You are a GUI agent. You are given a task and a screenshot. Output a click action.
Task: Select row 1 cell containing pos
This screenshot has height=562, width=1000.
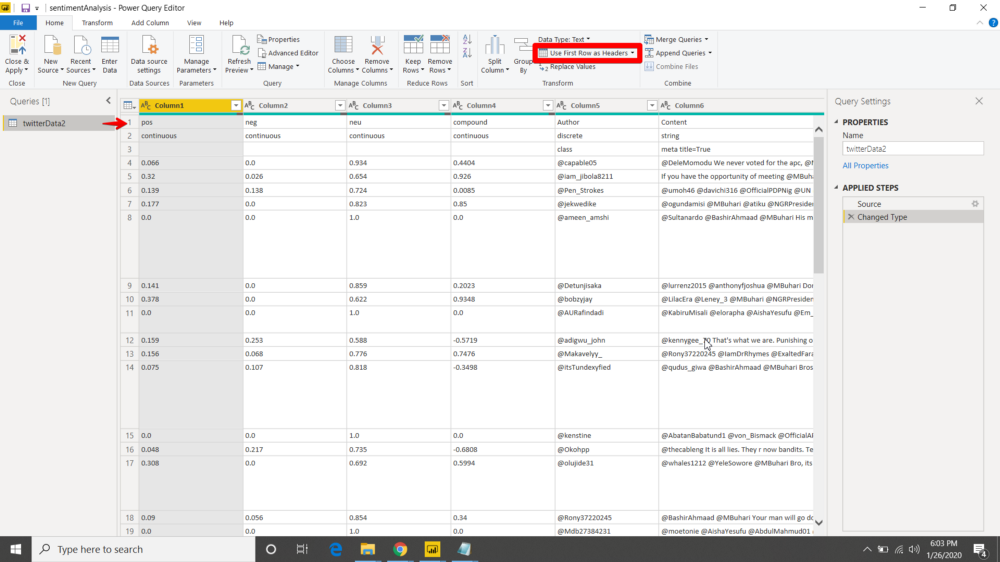tap(191, 122)
